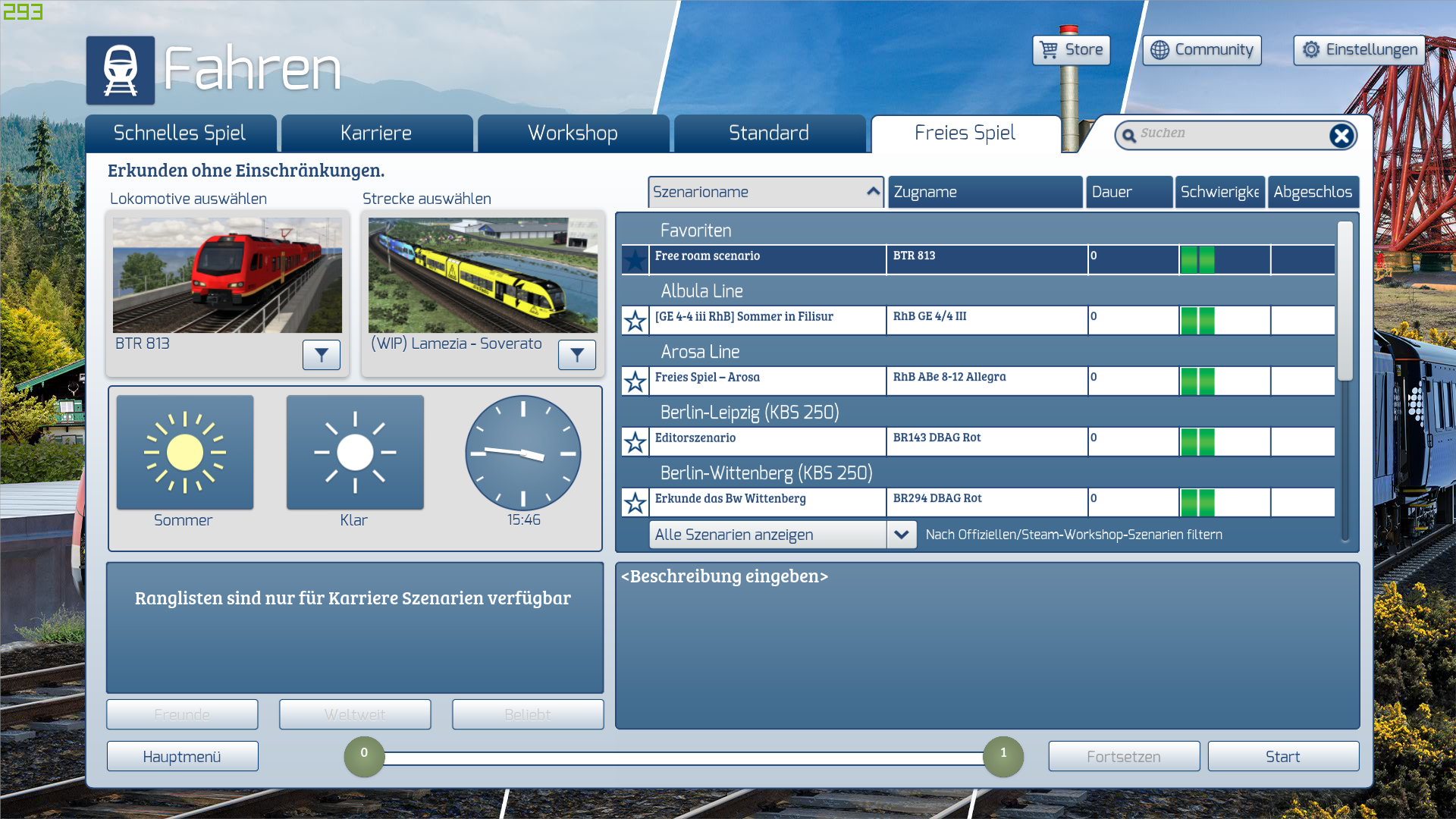The width and height of the screenshot is (1456, 819).
Task: Open Einstellungen via the gear icon
Action: pos(1311,50)
